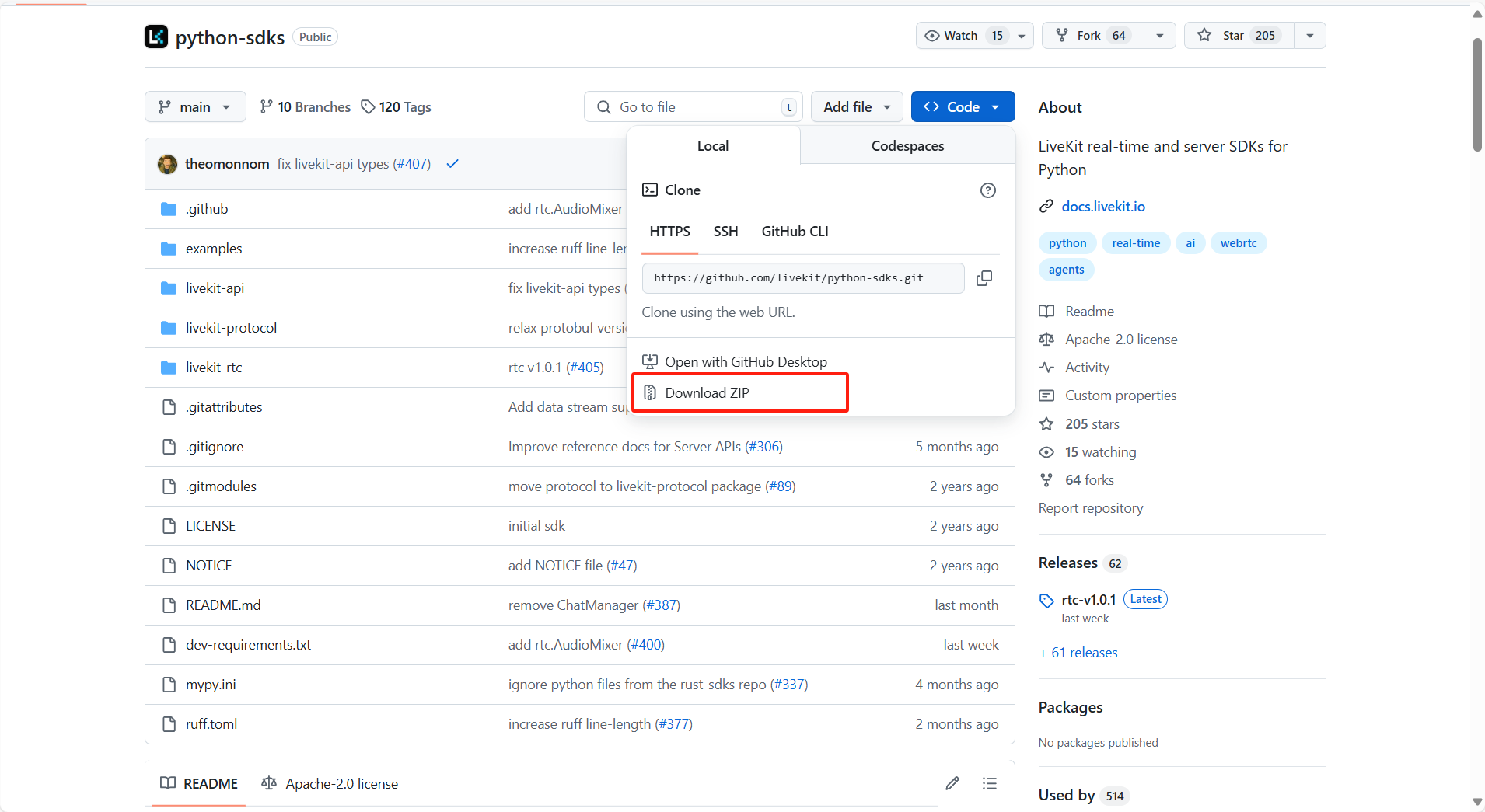Image resolution: width=1485 pixels, height=812 pixels.
Task: Select the HTTPS clone tab
Action: [669, 232]
